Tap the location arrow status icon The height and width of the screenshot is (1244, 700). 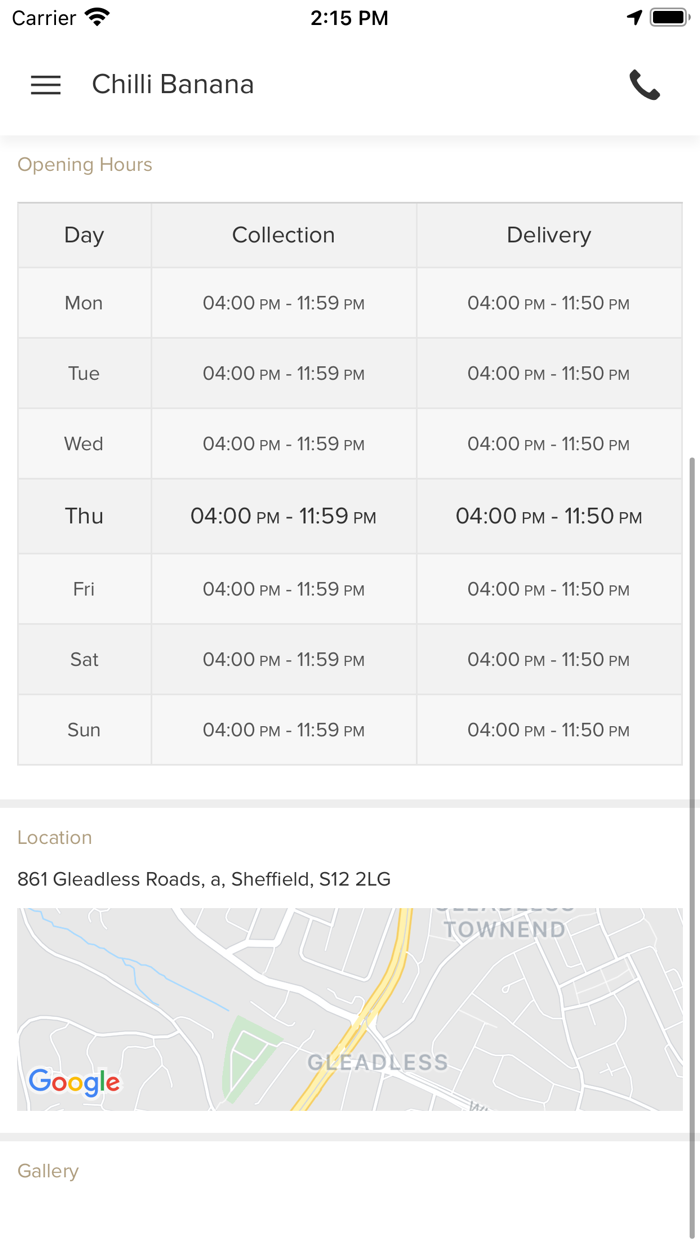coord(634,18)
